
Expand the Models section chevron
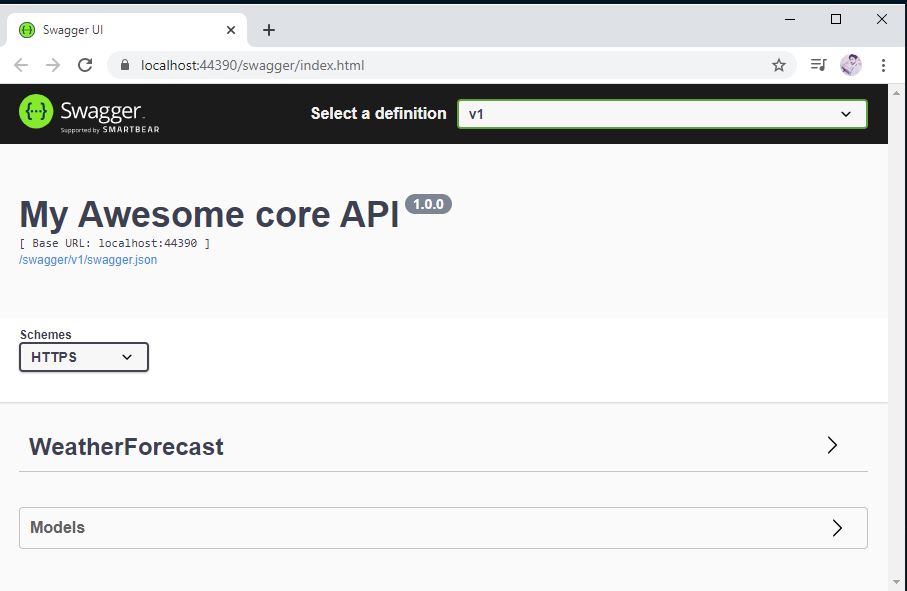pos(836,527)
